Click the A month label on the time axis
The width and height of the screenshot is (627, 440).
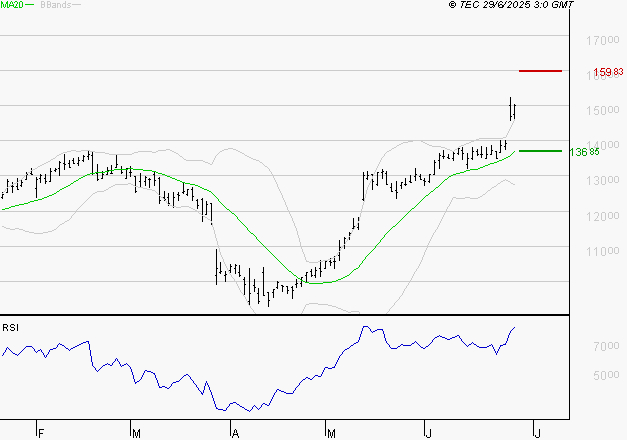(235, 434)
